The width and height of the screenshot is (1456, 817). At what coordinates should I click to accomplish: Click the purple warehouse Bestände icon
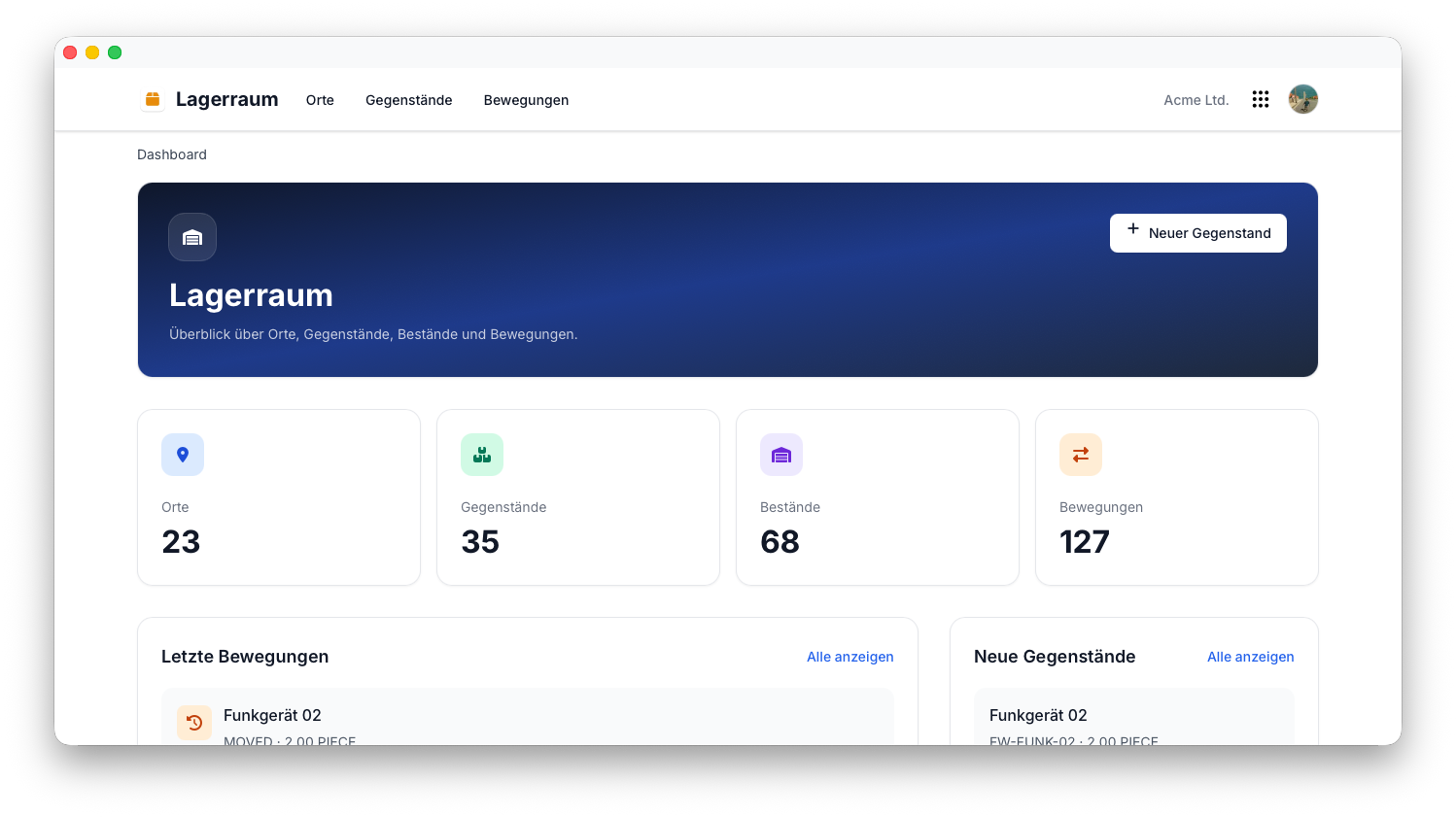pos(781,455)
